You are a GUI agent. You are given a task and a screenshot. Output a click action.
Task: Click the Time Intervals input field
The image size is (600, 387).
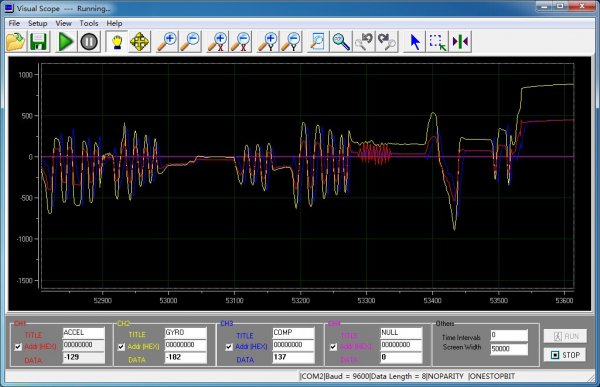click(x=509, y=335)
